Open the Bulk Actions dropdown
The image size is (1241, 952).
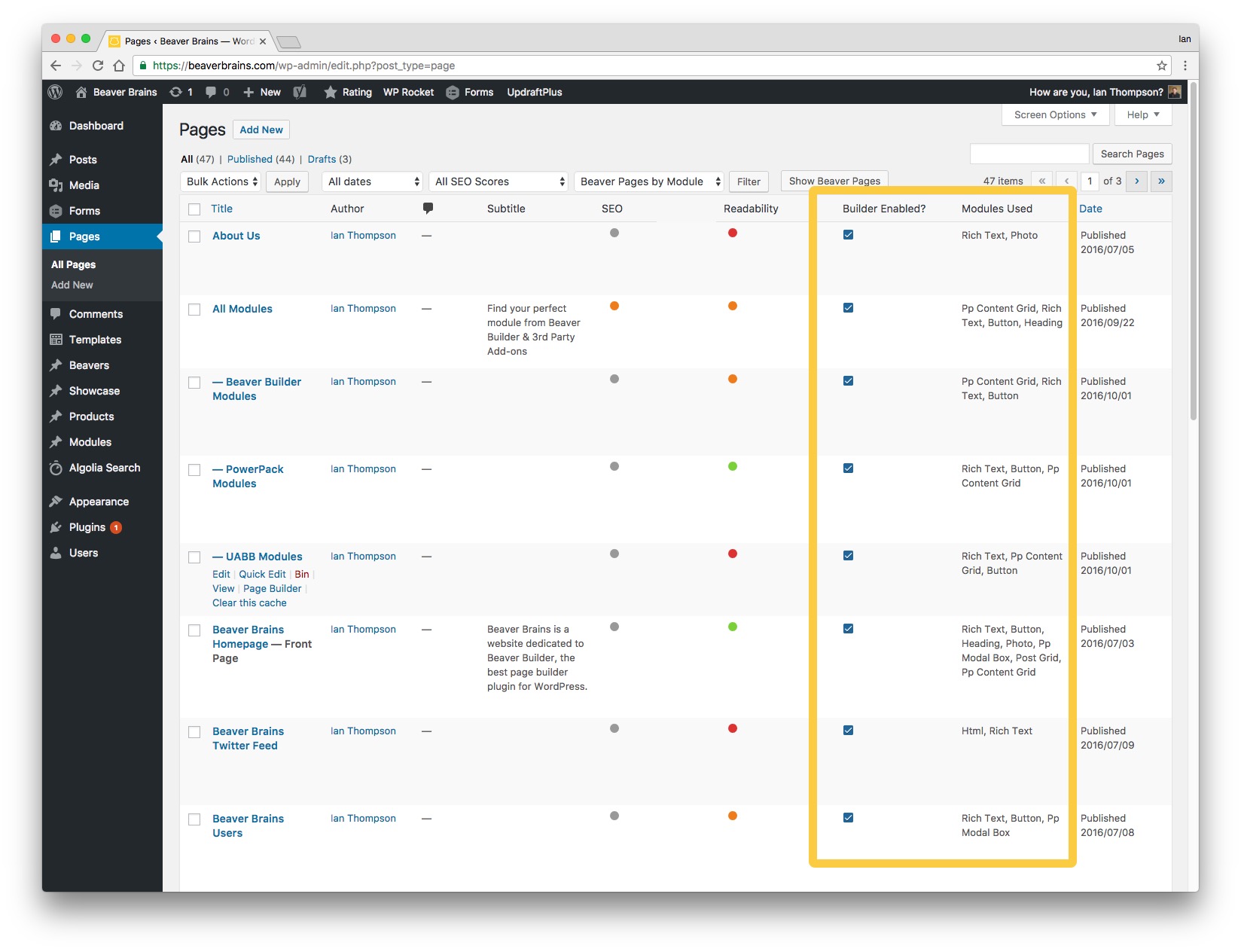tap(221, 182)
